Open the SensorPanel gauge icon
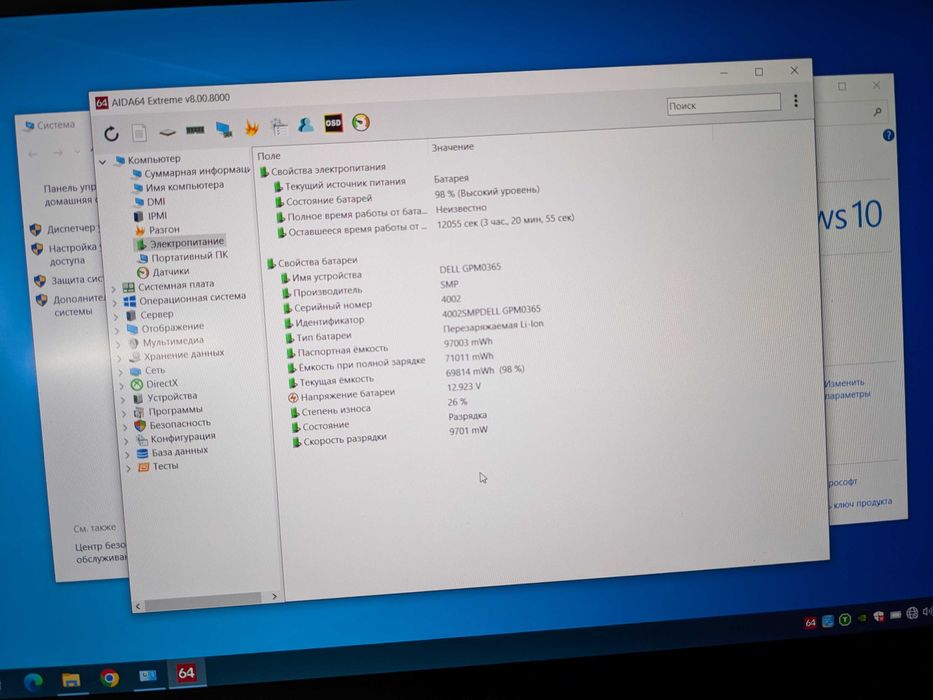Viewport: 933px width, 700px height. coord(361,123)
